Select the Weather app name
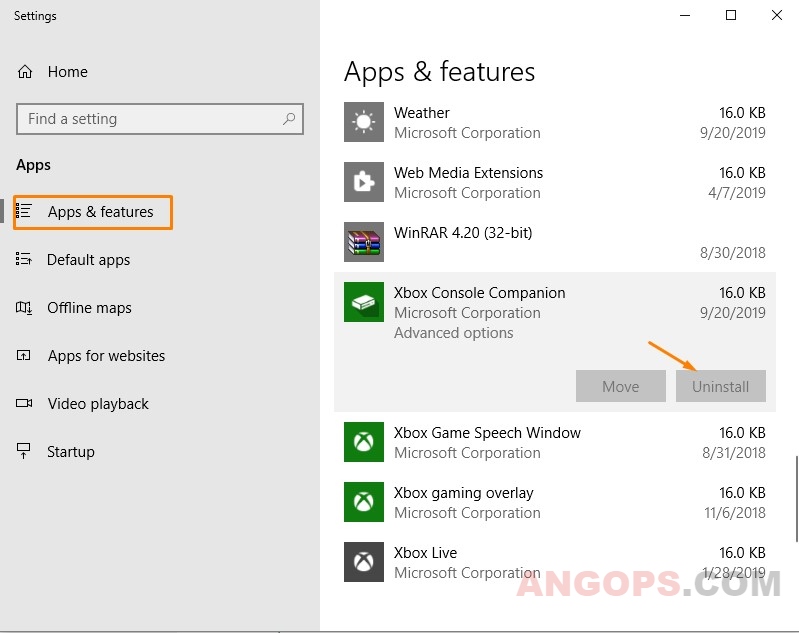This screenshot has width=799, height=633. (x=422, y=113)
